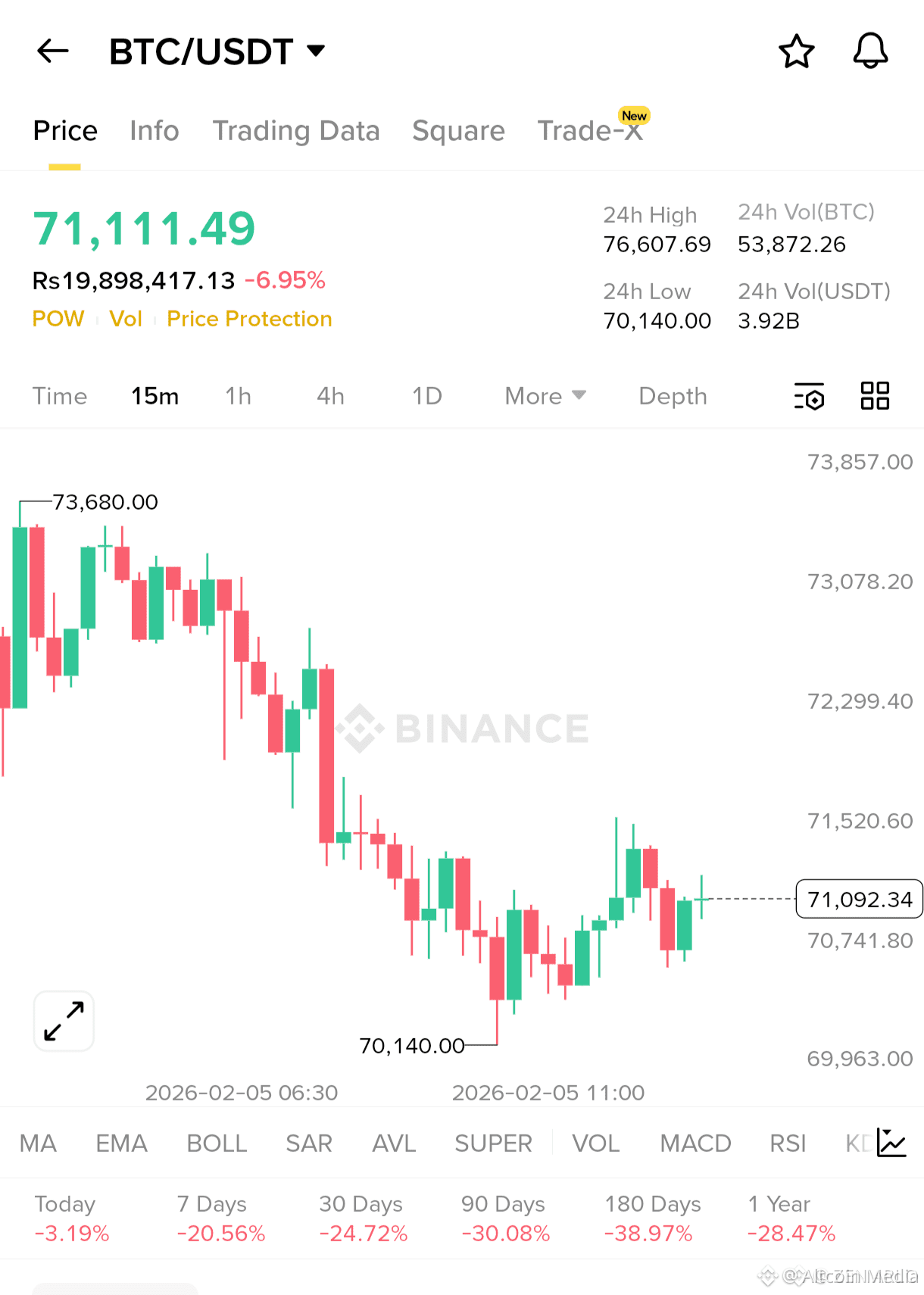Toggle the BOLL indicator overlay
Viewport: 924px width, 1295px height.
[217, 1143]
